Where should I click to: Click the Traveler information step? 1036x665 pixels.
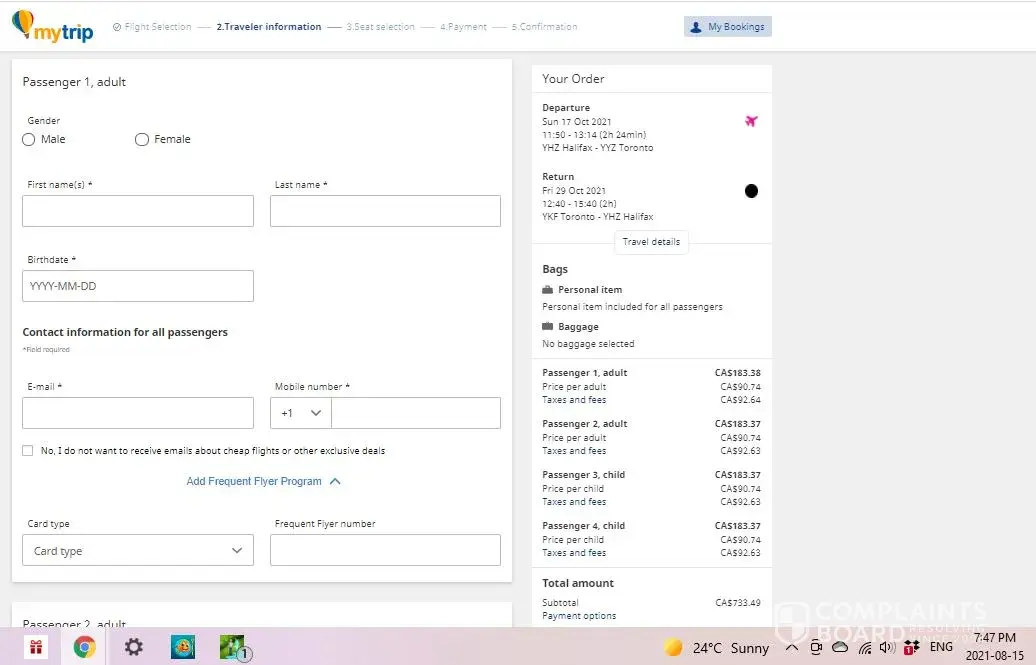coord(269,27)
